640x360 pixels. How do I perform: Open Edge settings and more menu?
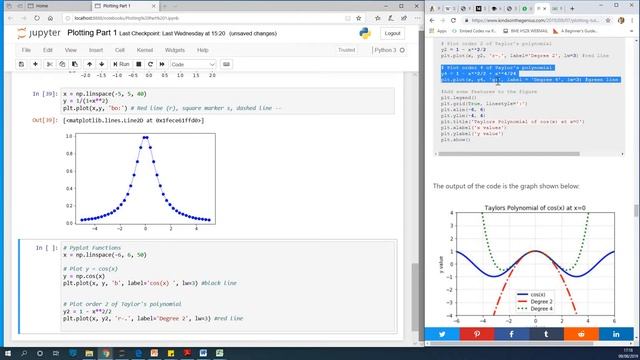(x=417, y=18)
